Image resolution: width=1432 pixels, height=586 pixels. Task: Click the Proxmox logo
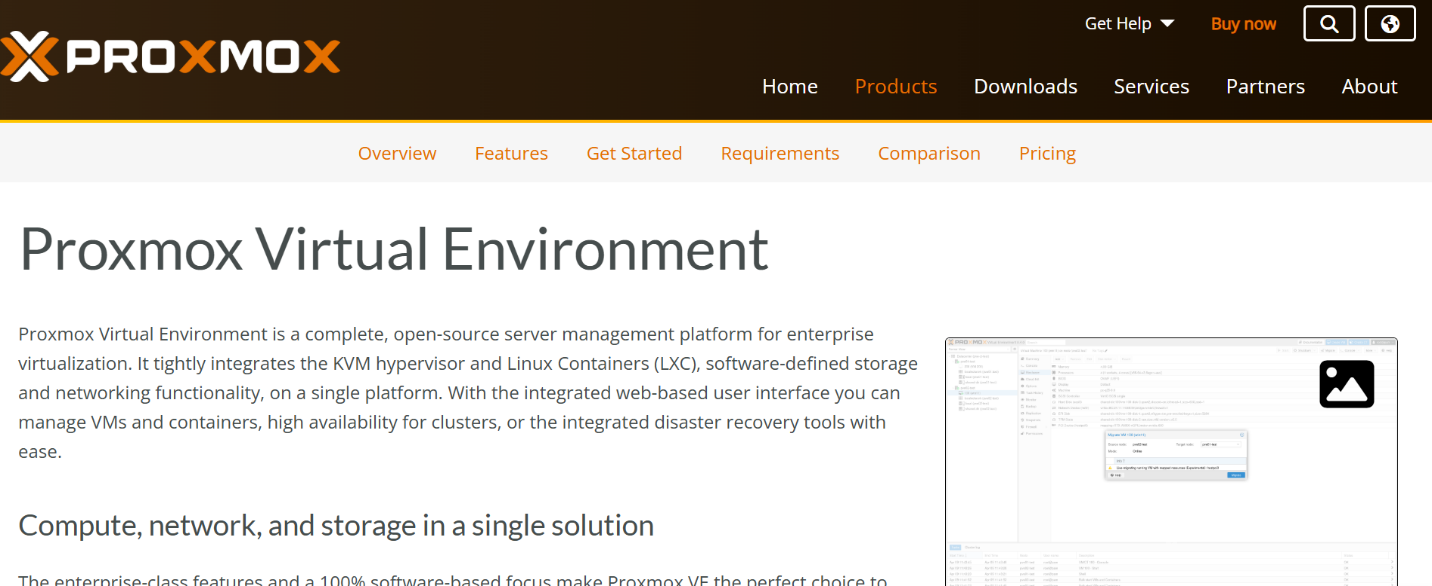click(170, 56)
